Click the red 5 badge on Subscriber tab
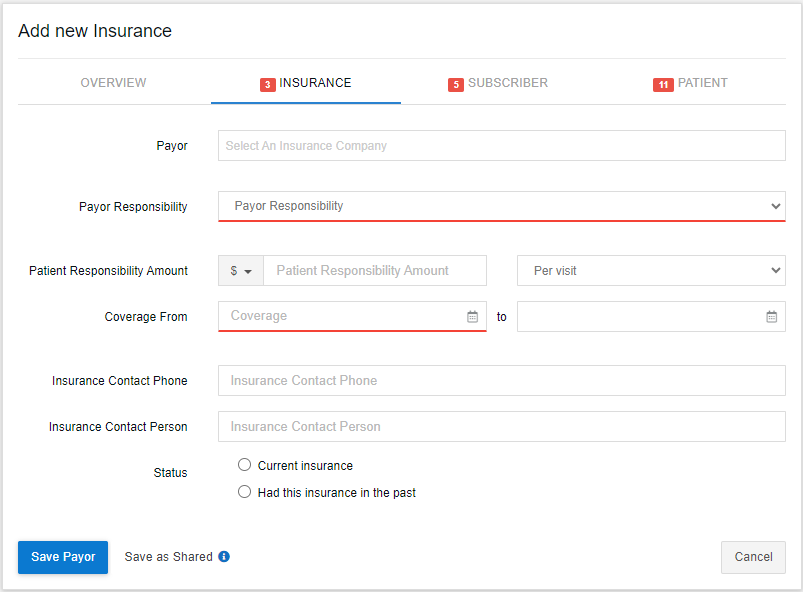 coord(457,84)
